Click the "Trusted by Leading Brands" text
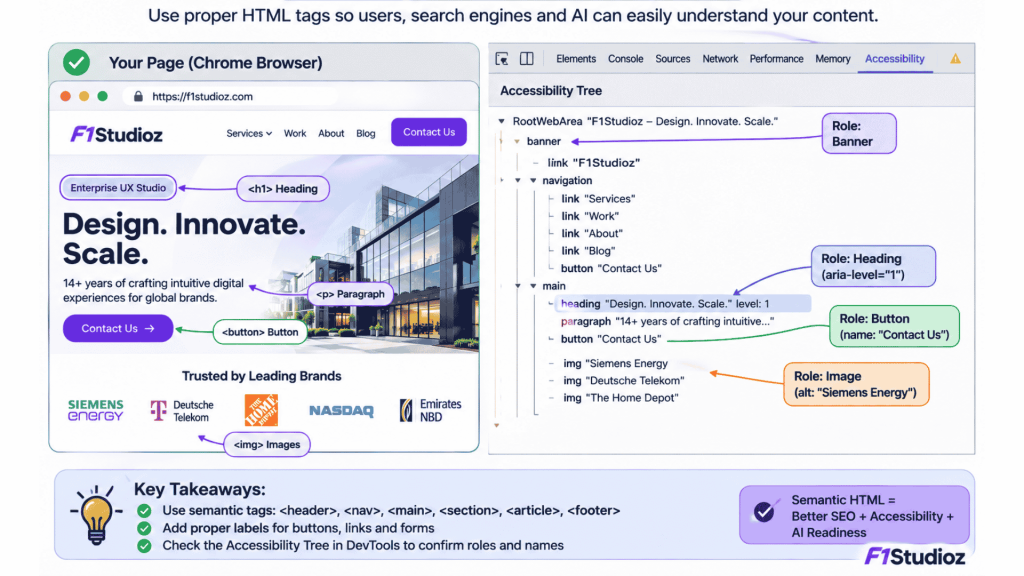The height and width of the screenshot is (576, 1024). [x=262, y=376]
